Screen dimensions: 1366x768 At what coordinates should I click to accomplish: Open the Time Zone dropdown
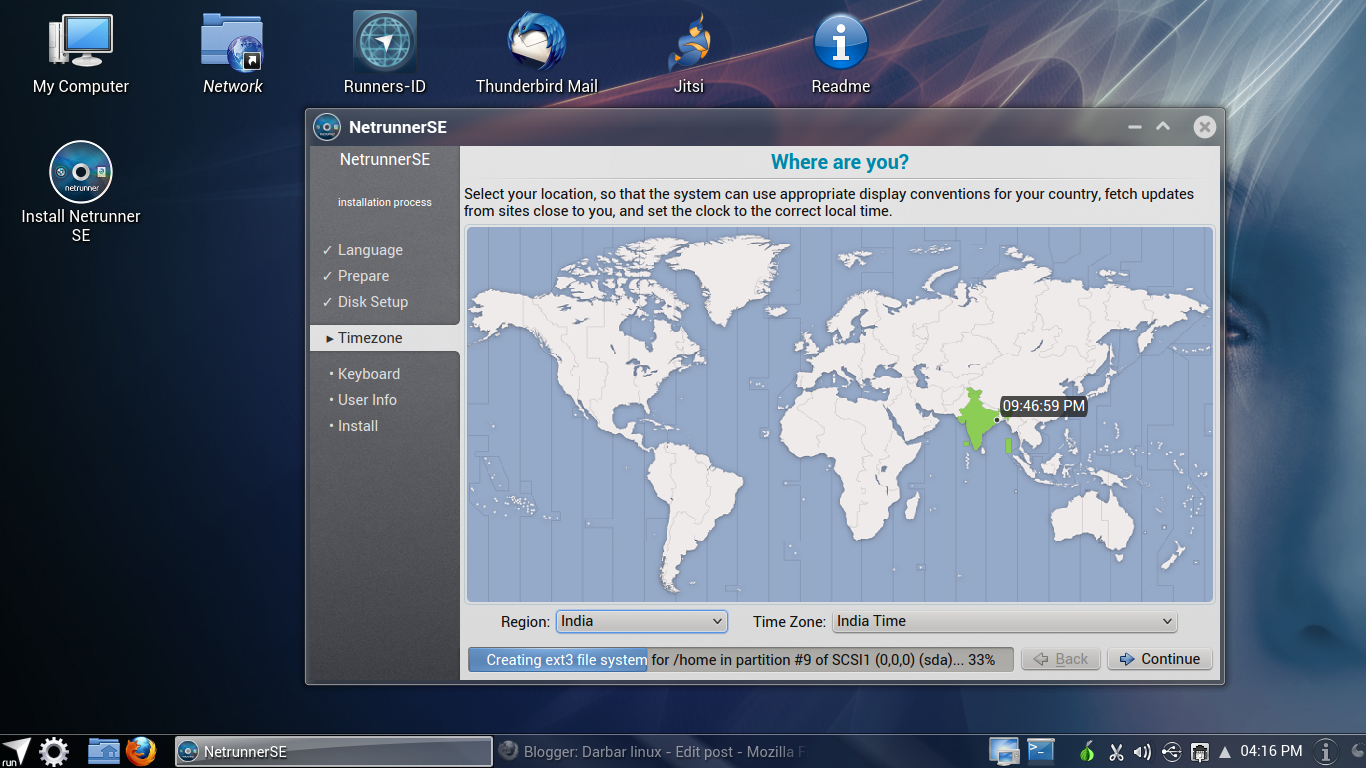point(1003,621)
